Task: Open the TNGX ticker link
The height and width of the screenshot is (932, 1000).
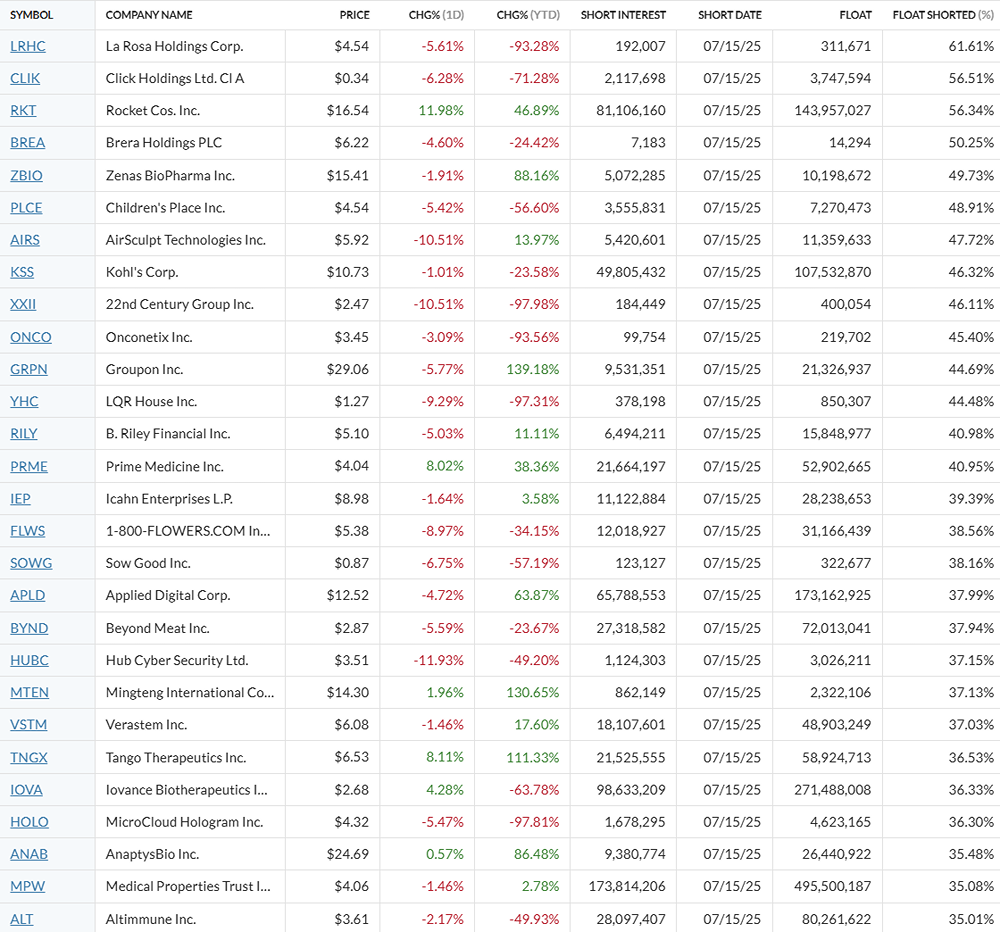Action: [x=29, y=757]
